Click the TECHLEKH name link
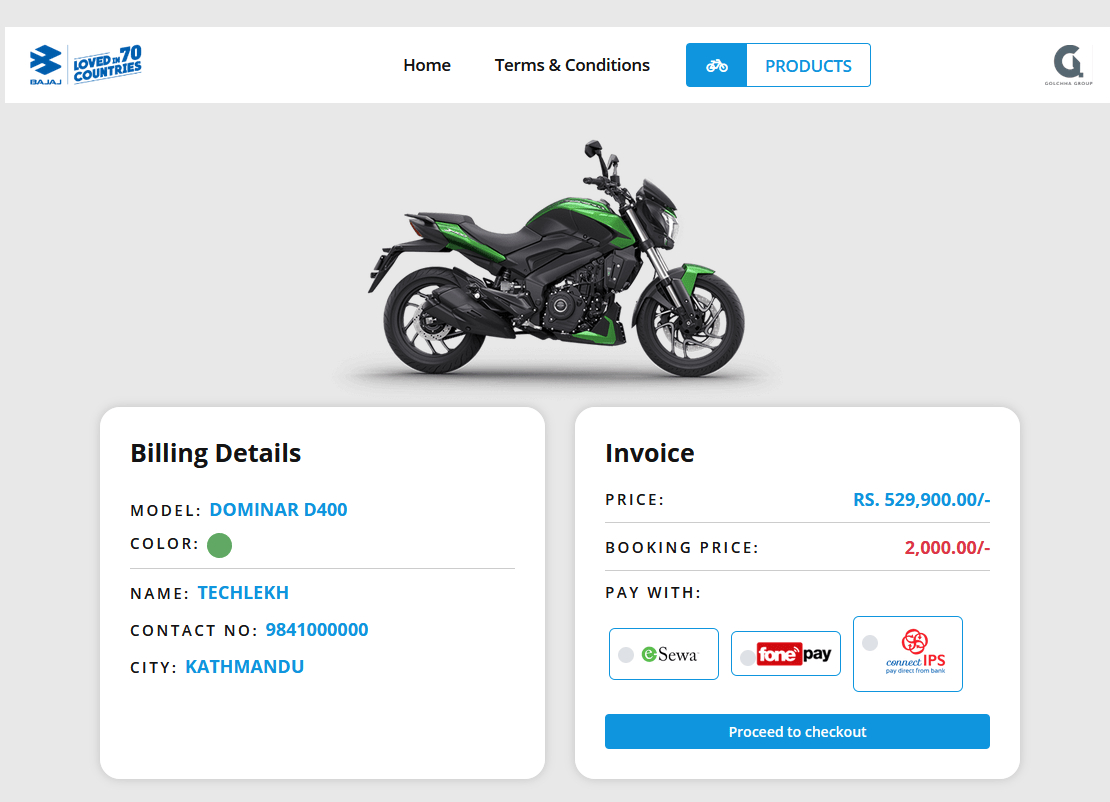Screen dimensions: 1110x802 click(x=243, y=592)
